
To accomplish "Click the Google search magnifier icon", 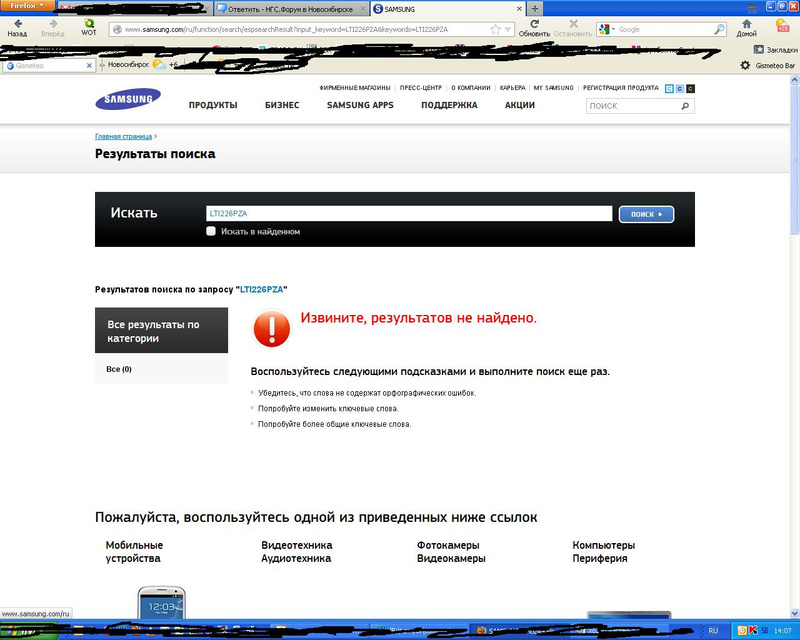I will click(719, 30).
